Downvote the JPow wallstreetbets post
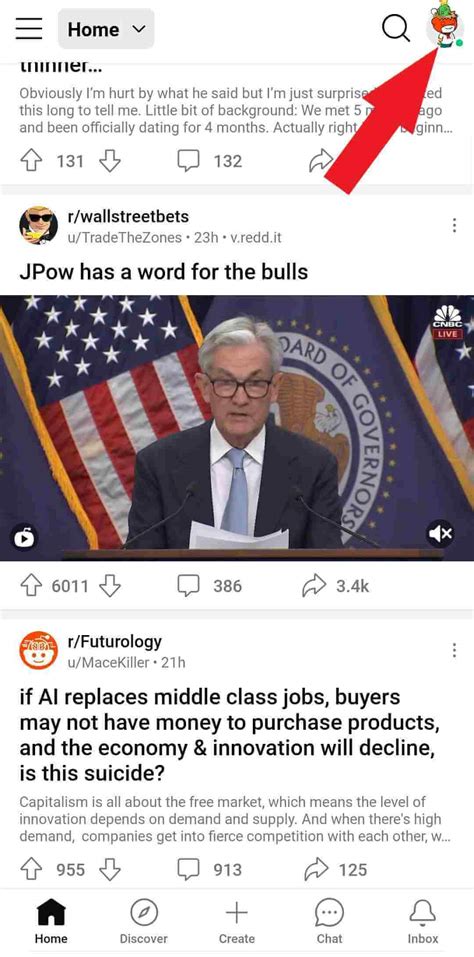The image size is (474, 957). coord(110,586)
